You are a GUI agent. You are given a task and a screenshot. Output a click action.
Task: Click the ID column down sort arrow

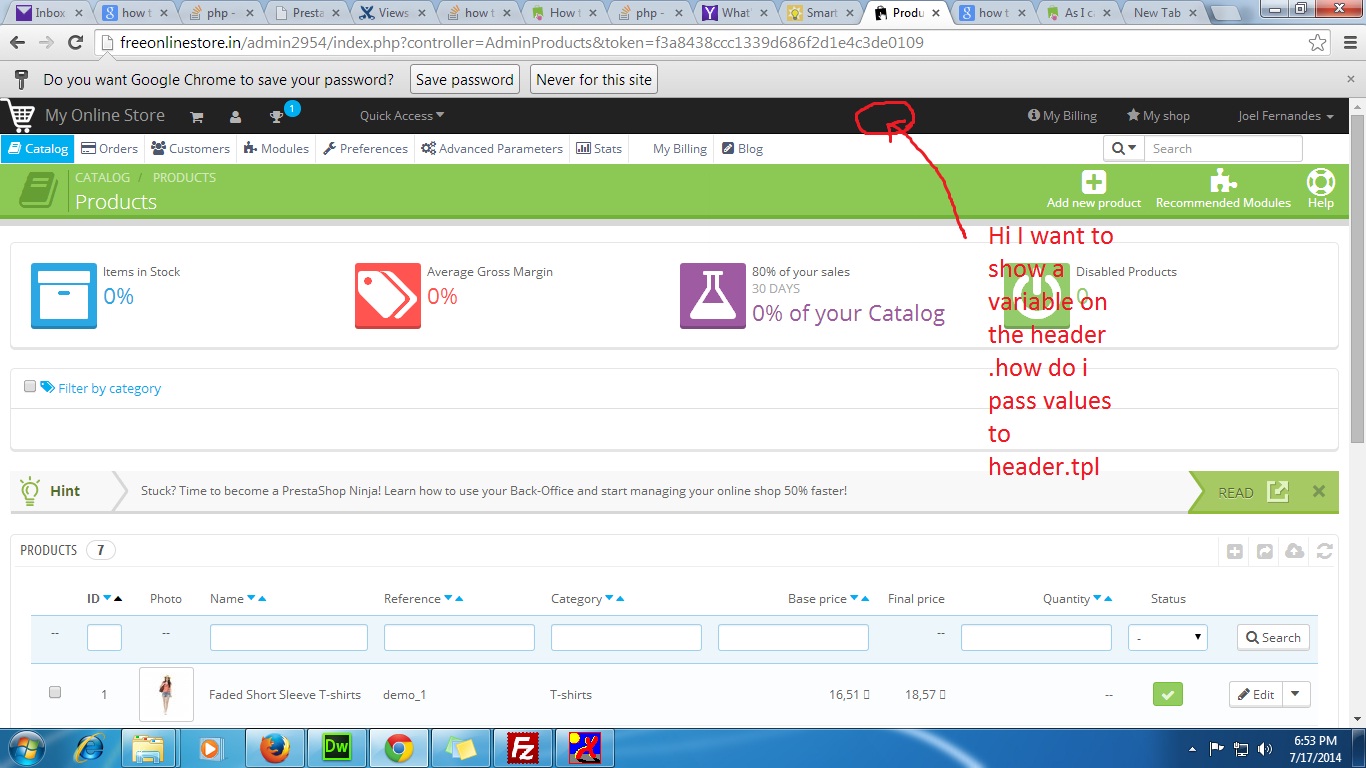pos(107,599)
